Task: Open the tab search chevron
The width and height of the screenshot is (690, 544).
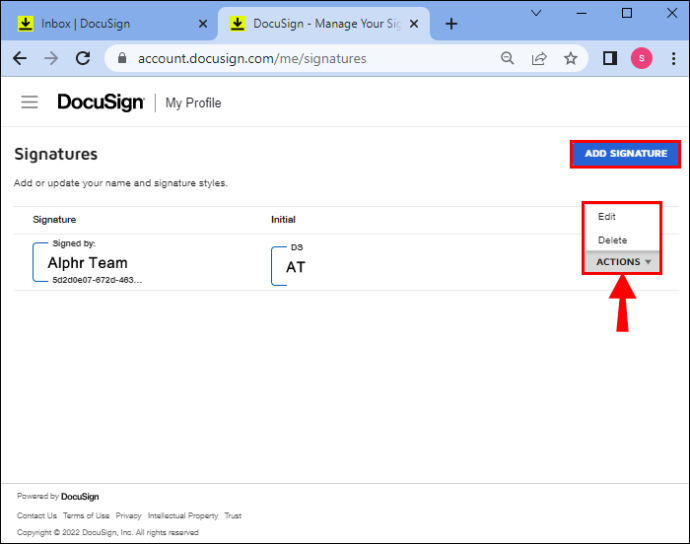Action: click(x=536, y=13)
